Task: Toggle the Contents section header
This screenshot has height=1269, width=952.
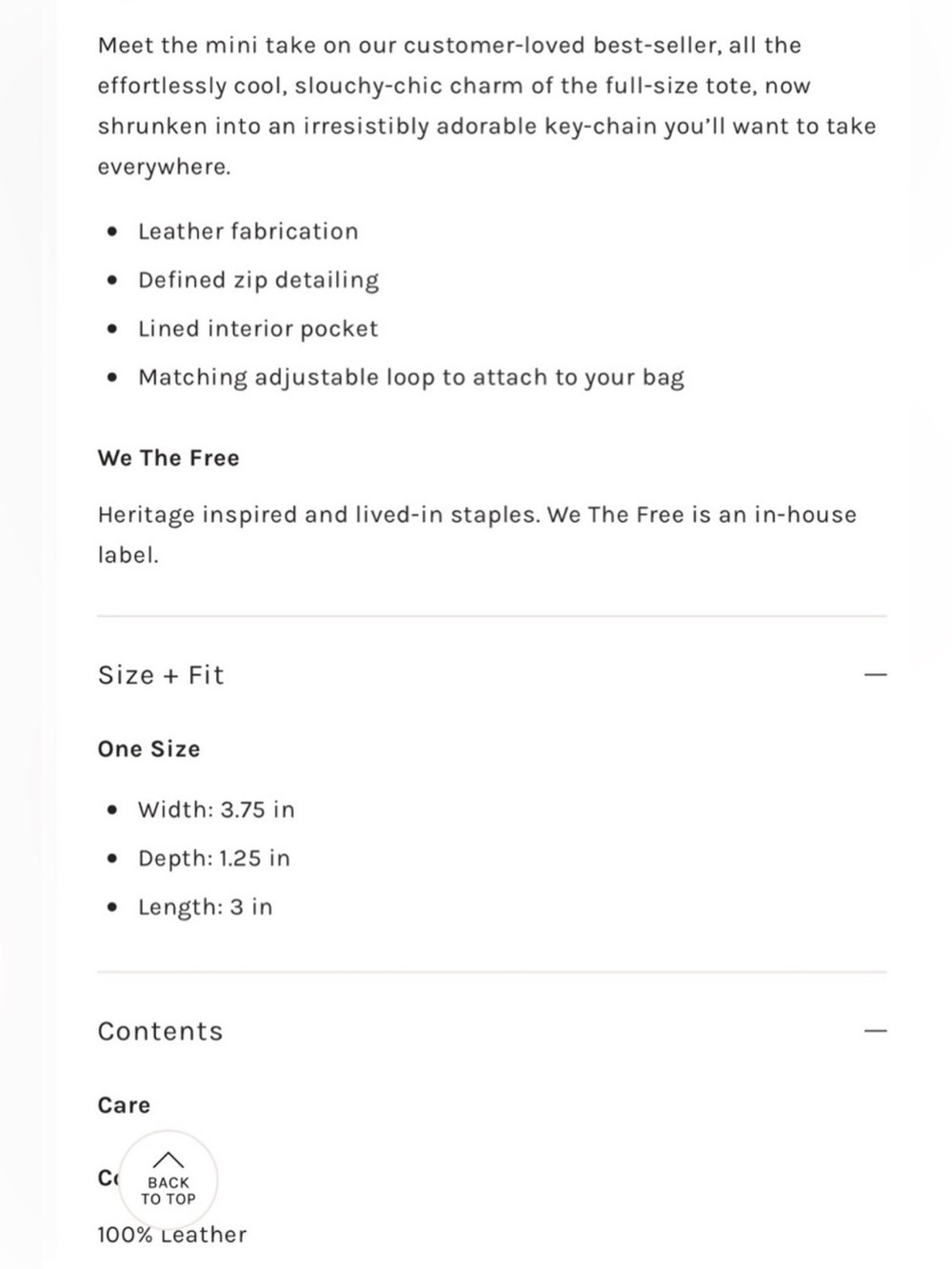Action: 491,1031
